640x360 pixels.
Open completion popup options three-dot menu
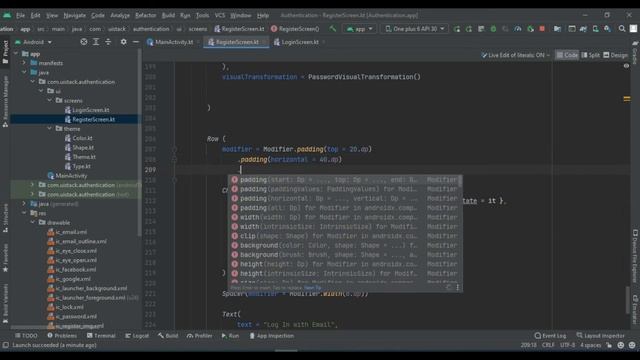(x=458, y=287)
